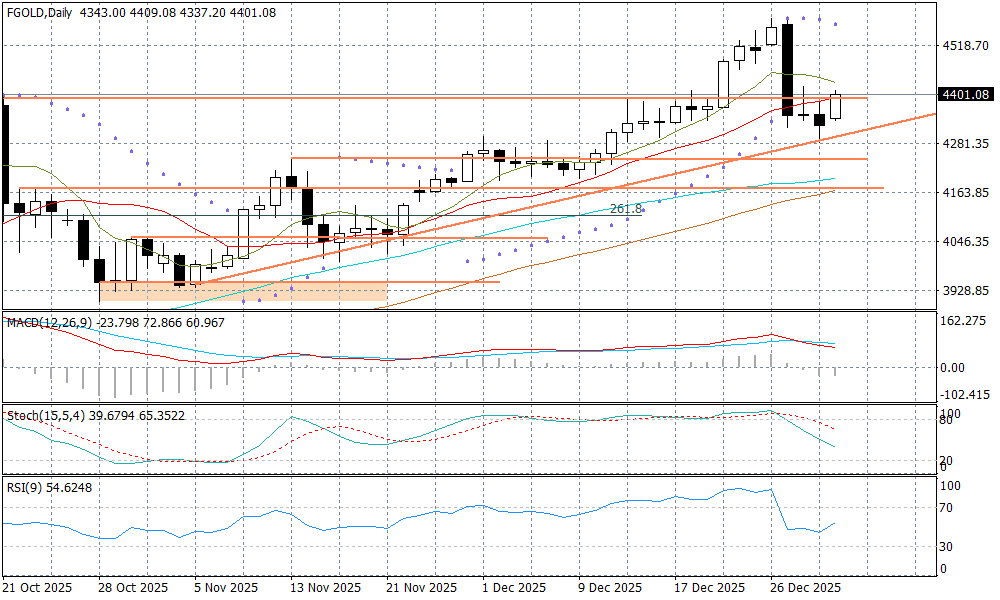Click the 21 Oct 2025 date label
This screenshot has height=600, width=1000.
pos(38,587)
